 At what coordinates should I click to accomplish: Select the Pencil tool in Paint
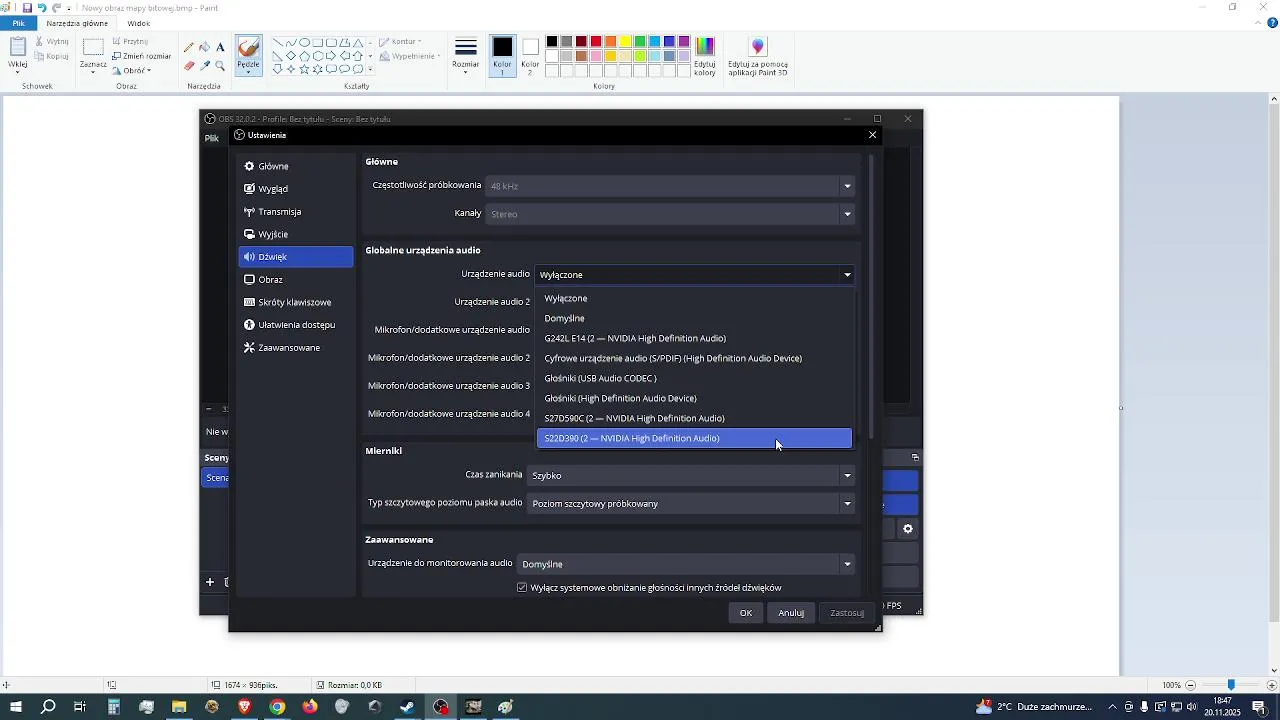point(189,48)
